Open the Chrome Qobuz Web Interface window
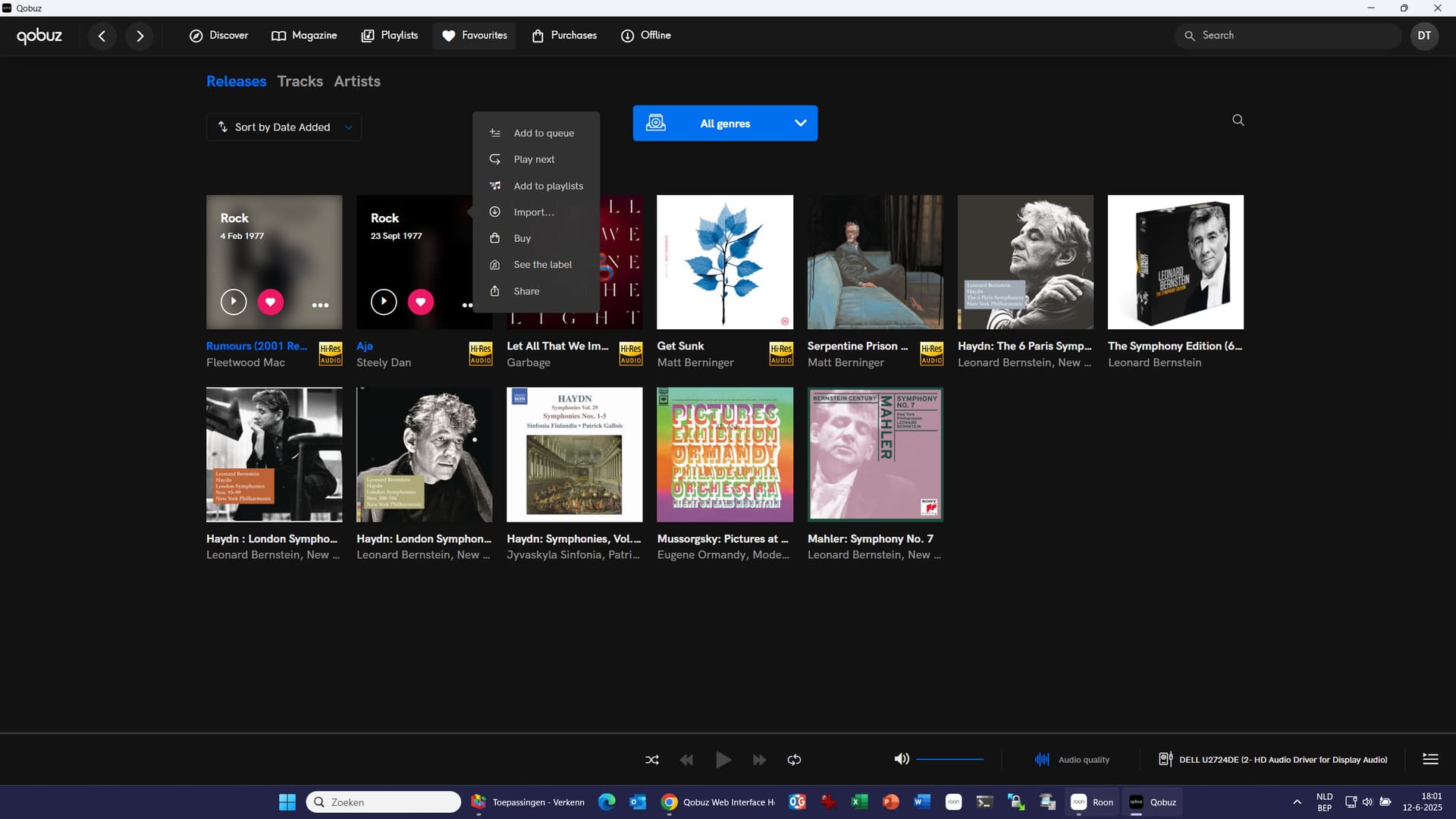1456x819 pixels. pyautogui.click(x=718, y=802)
